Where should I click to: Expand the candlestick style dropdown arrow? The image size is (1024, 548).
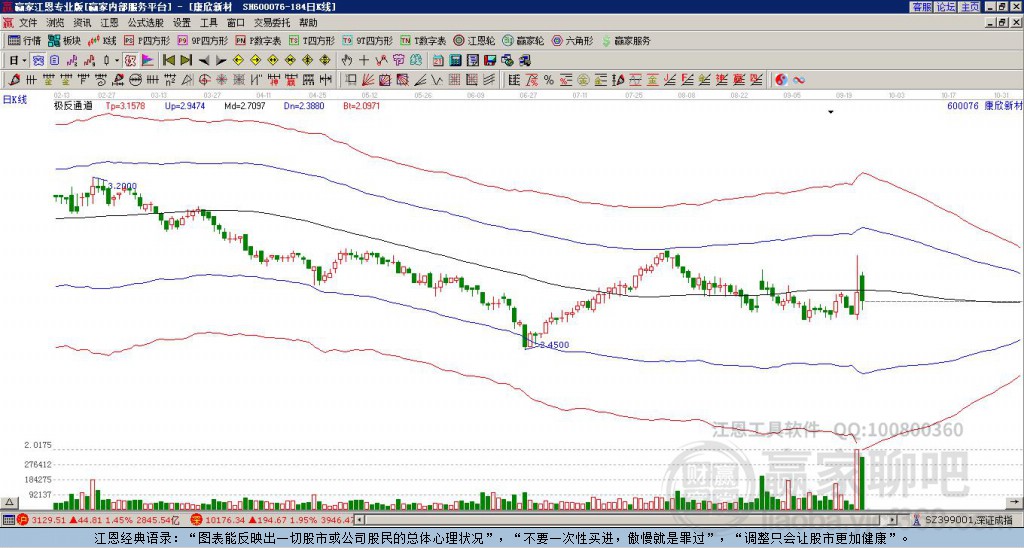(x=117, y=61)
